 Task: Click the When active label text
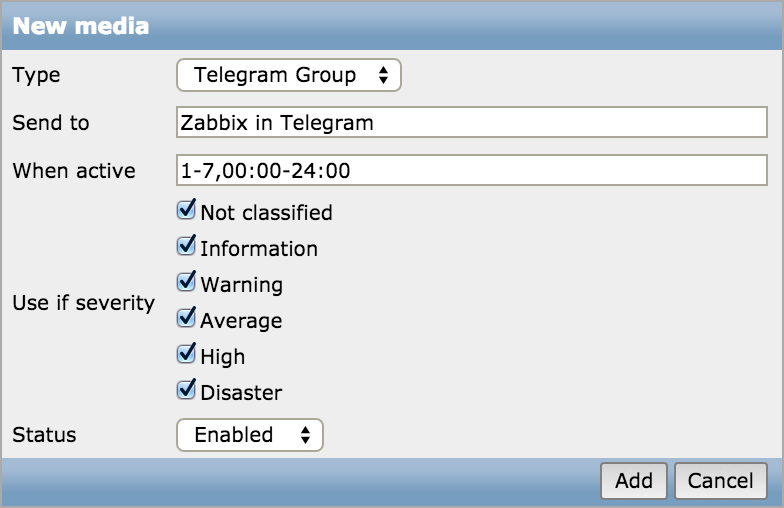74,170
